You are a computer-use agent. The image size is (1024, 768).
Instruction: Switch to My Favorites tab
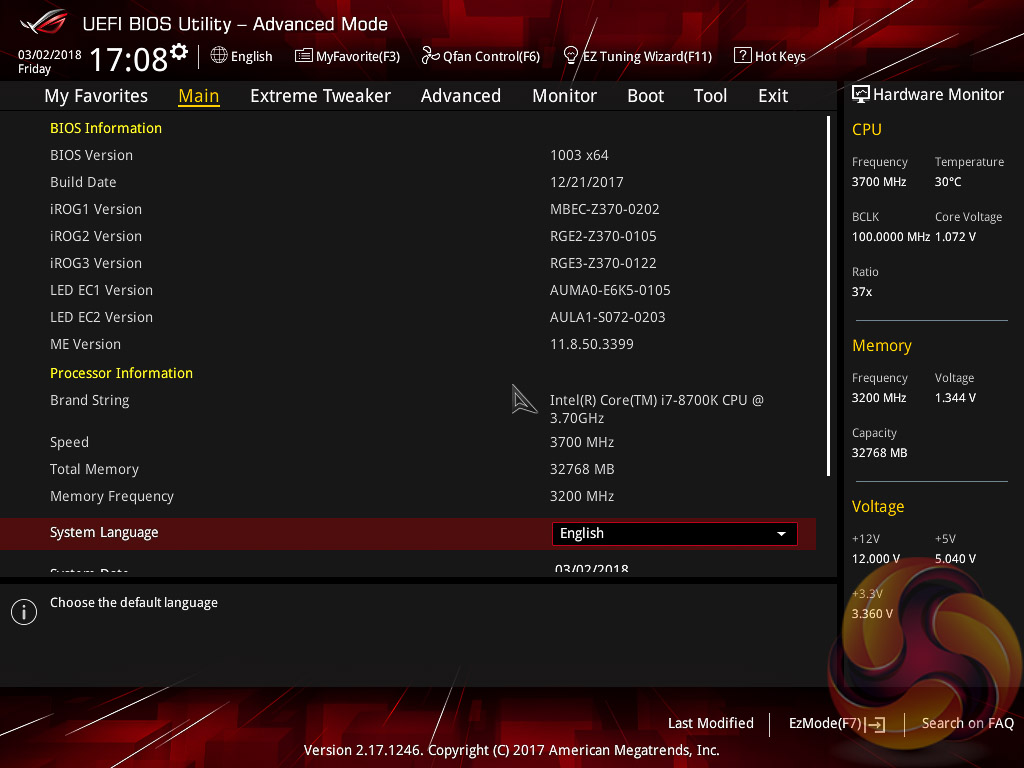[x=96, y=96]
